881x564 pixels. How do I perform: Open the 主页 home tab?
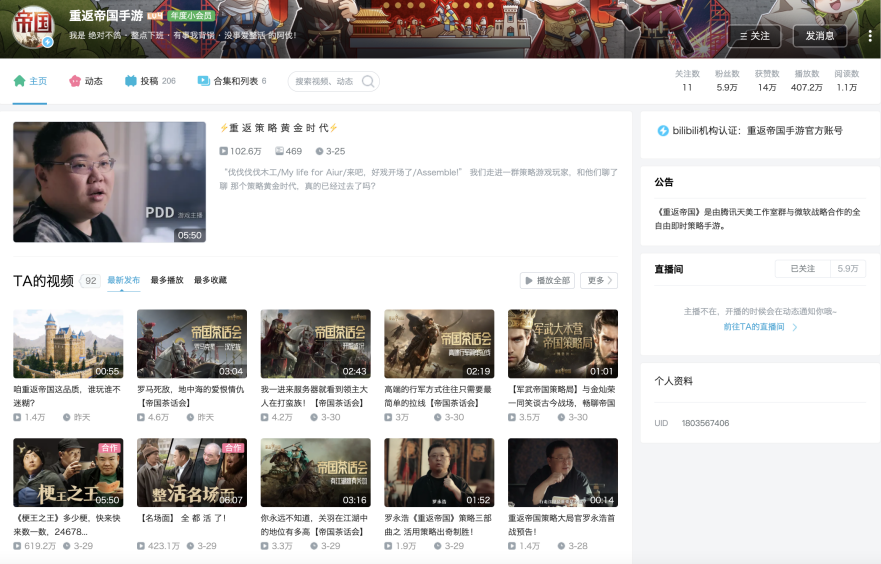click(30, 81)
